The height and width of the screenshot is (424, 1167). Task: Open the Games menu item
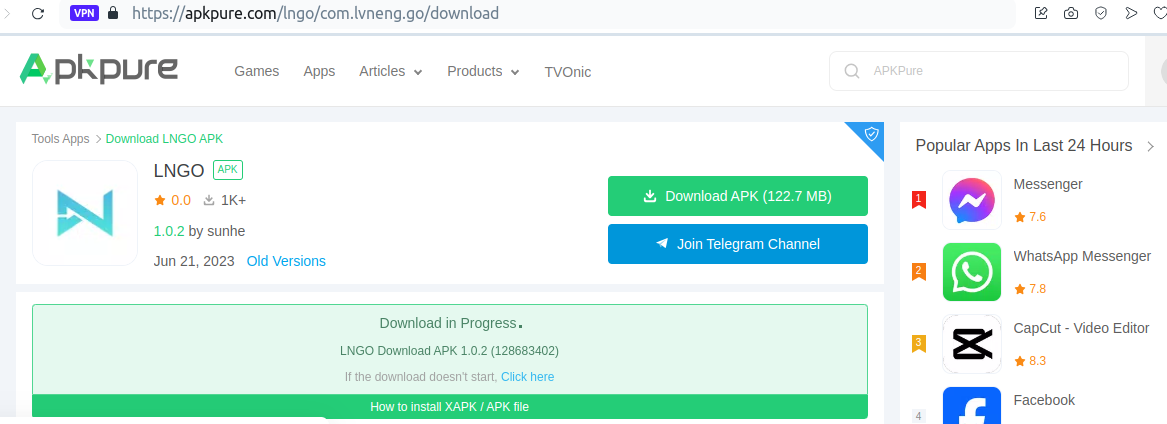click(x=256, y=72)
